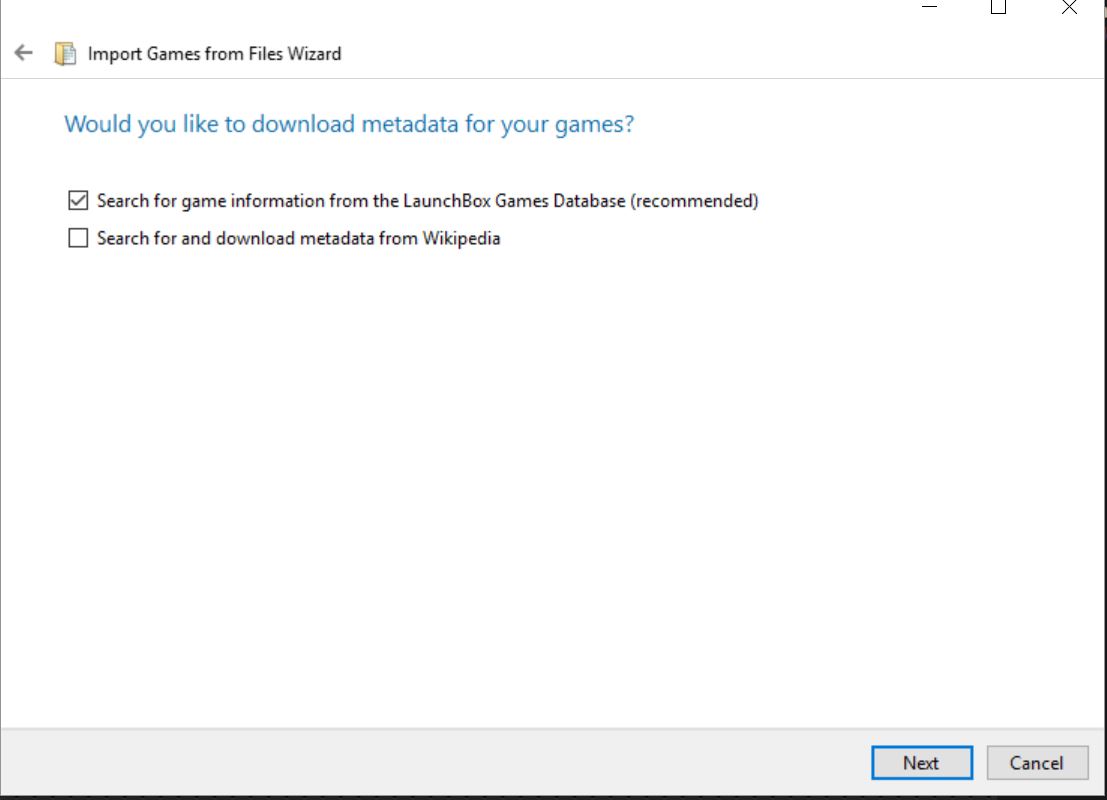Go back using the back arrow
This screenshot has width=1107, height=800.
point(24,53)
